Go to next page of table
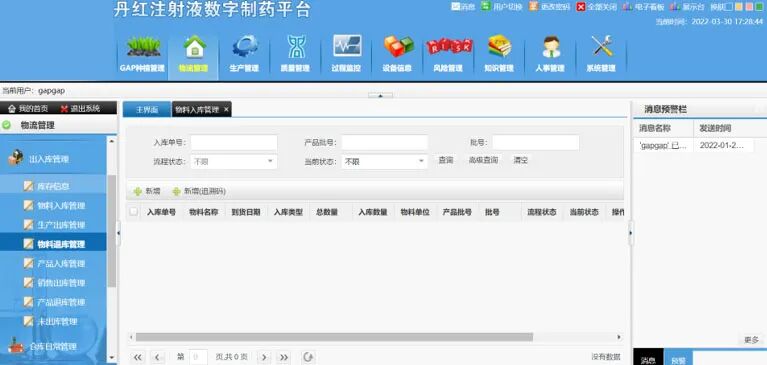 click(x=264, y=357)
